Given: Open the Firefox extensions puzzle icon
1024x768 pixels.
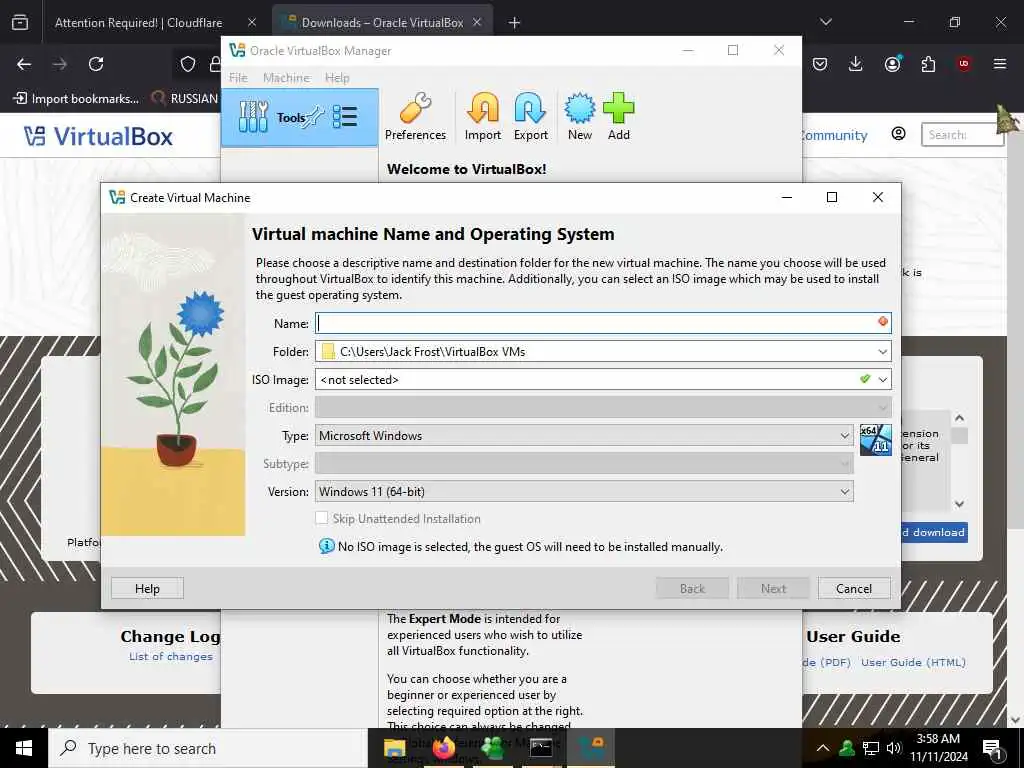Looking at the screenshot, I should 928,64.
